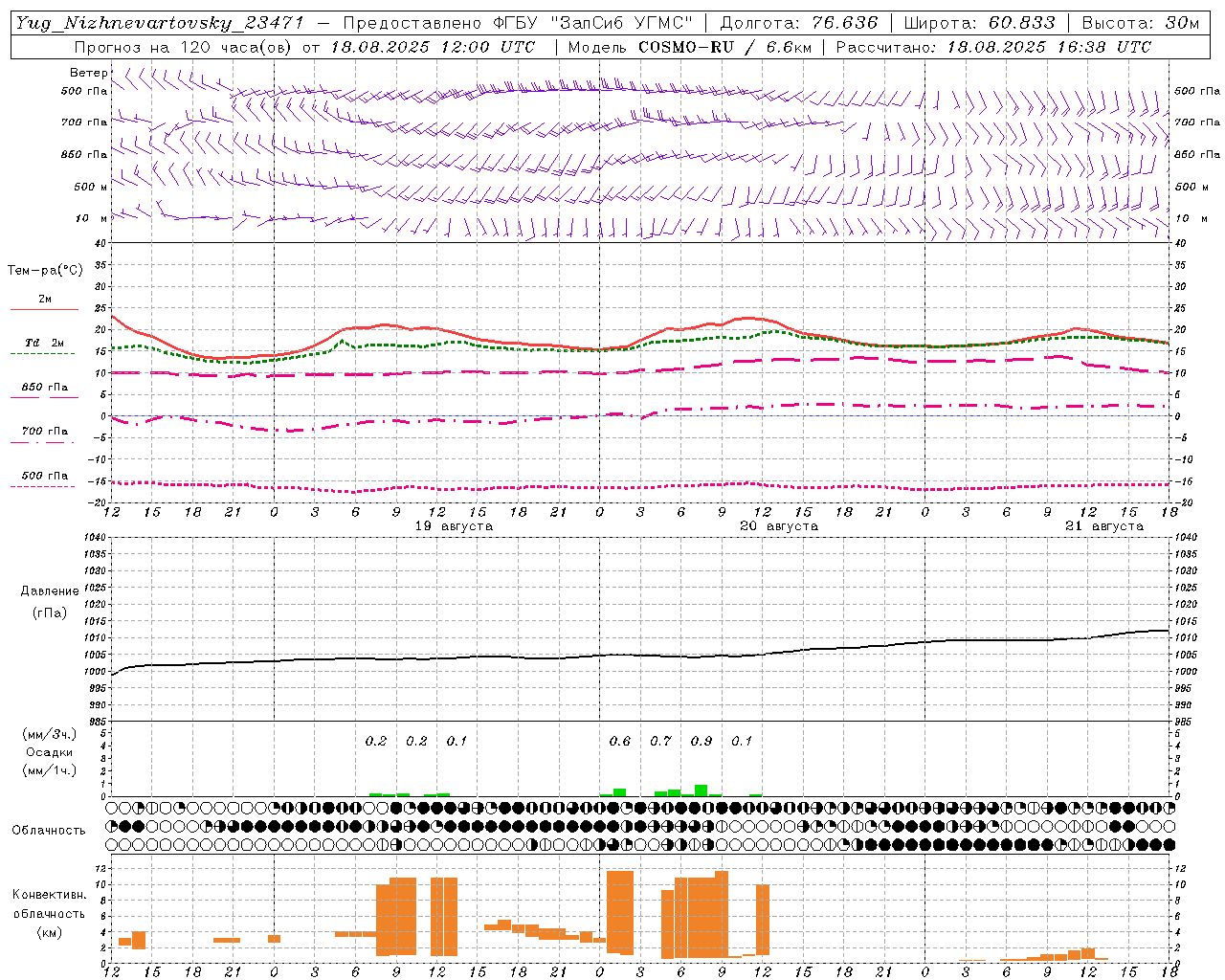Image resolution: width=1225 pixels, height=980 pixels.
Task: Click the Td 2м legend entry
Action: (44, 343)
